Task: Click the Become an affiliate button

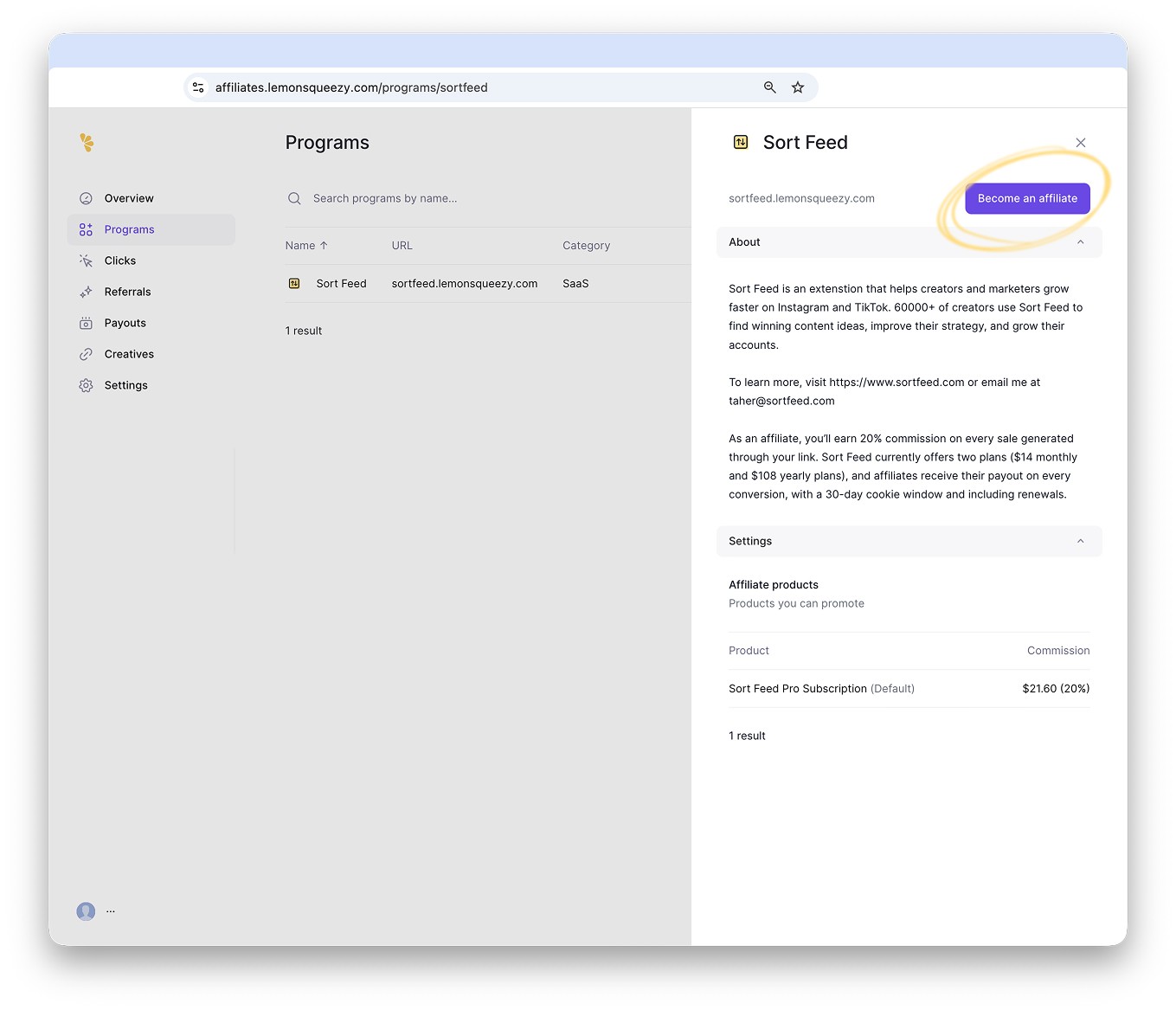Action: coord(1027,198)
